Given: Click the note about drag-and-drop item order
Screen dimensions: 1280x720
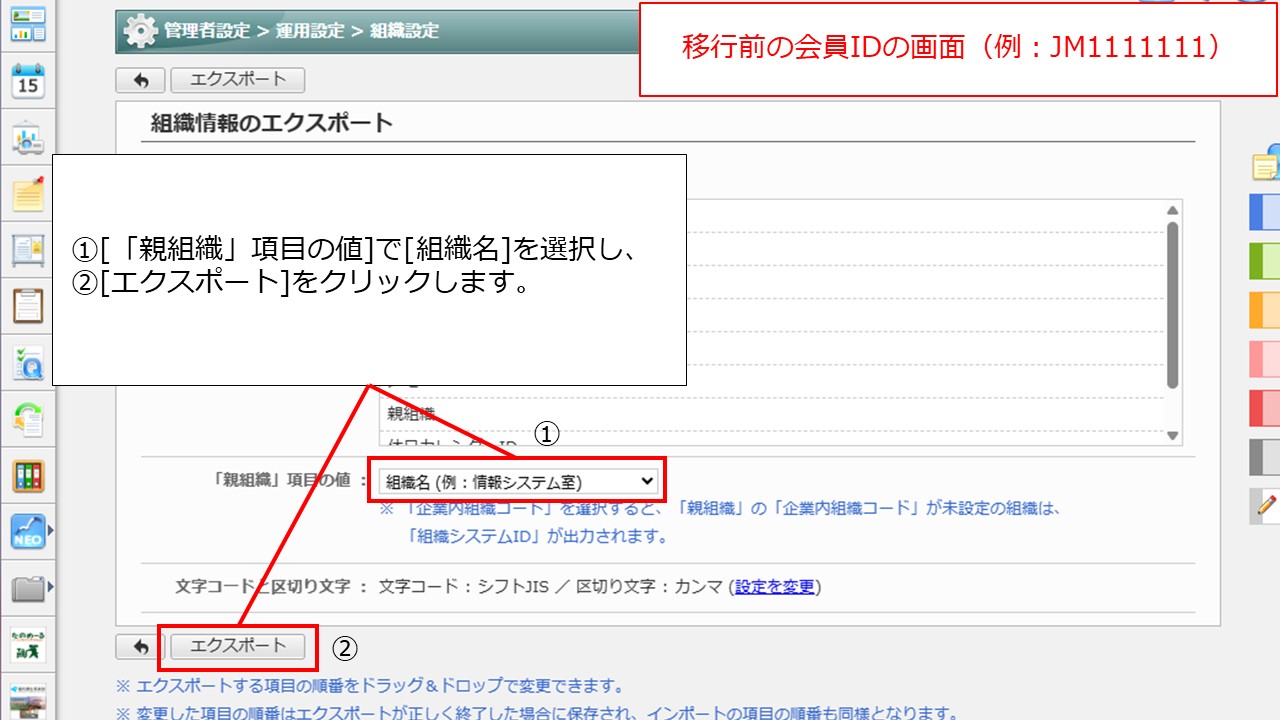Looking at the screenshot, I should pyautogui.click(x=370, y=687).
